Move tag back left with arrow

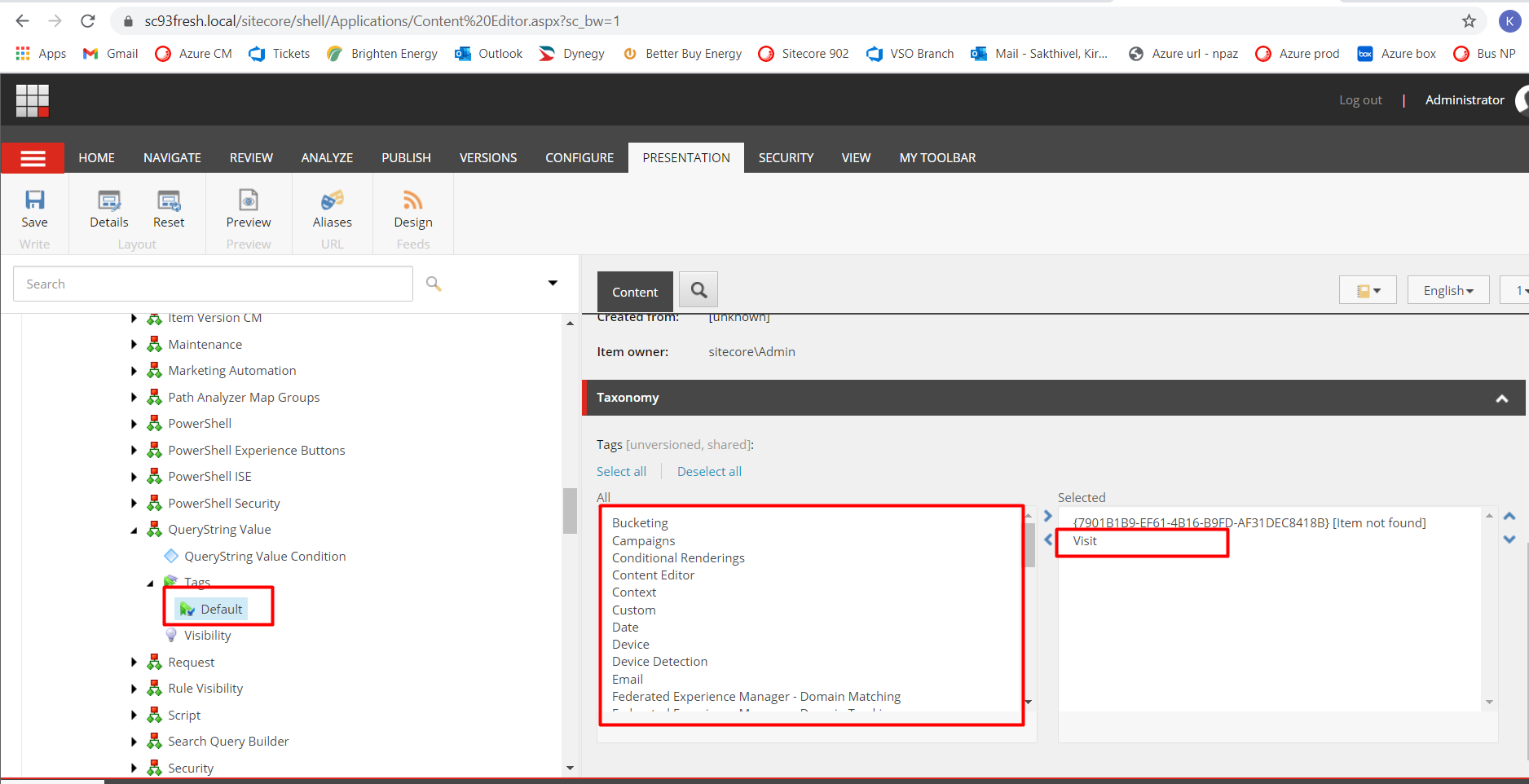(1048, 540)
